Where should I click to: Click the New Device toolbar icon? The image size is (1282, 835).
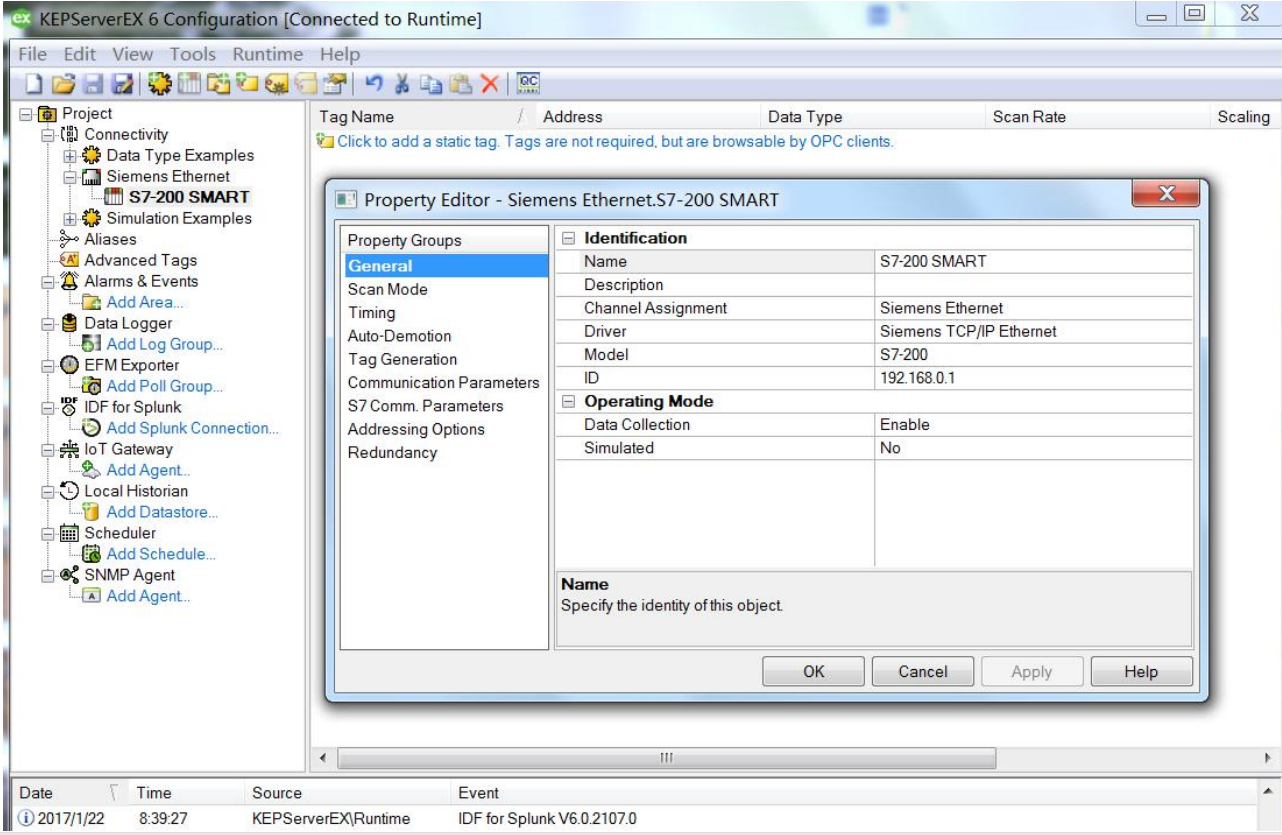pos(189,84)
